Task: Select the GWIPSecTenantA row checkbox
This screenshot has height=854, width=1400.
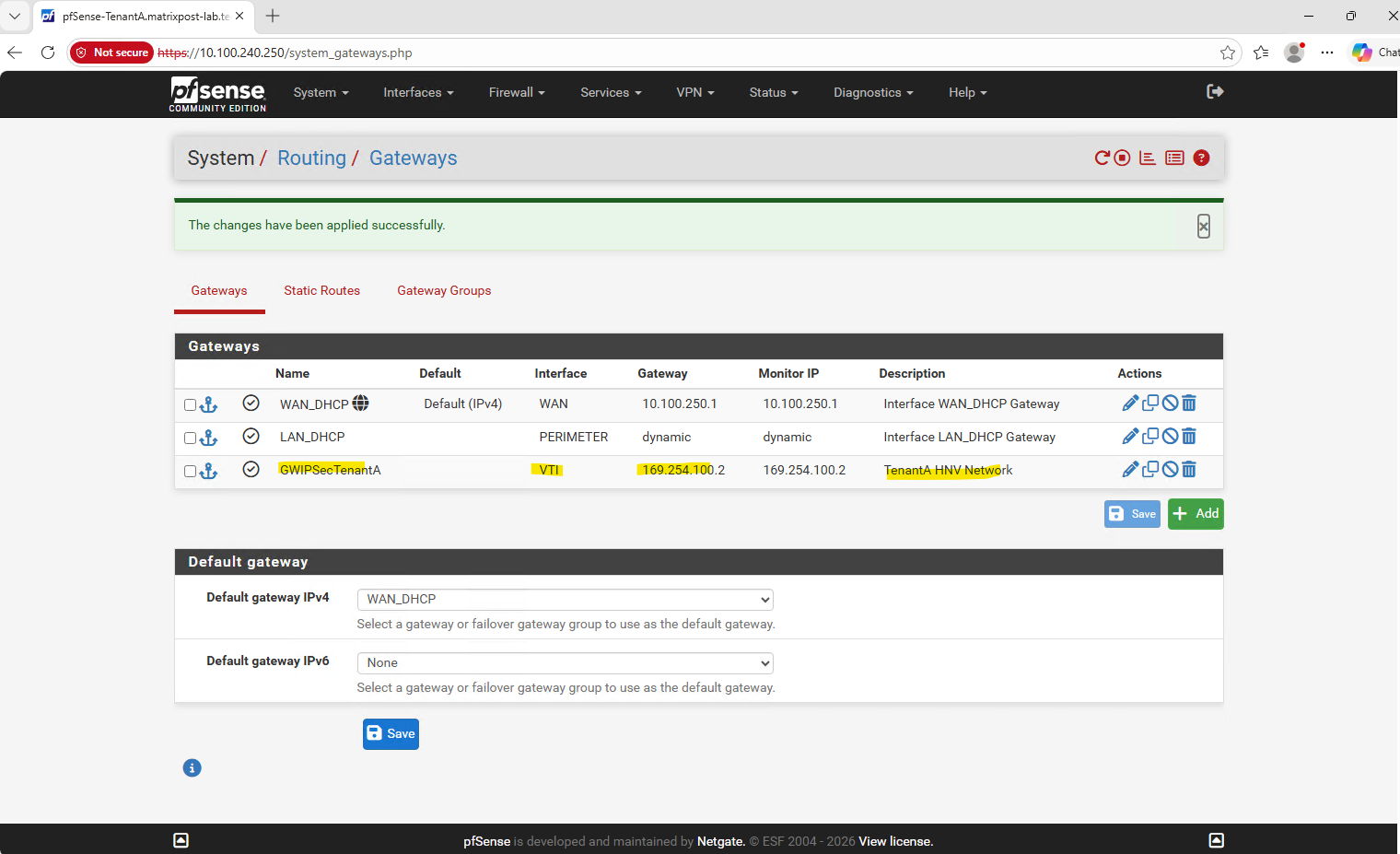Action: 190,472
